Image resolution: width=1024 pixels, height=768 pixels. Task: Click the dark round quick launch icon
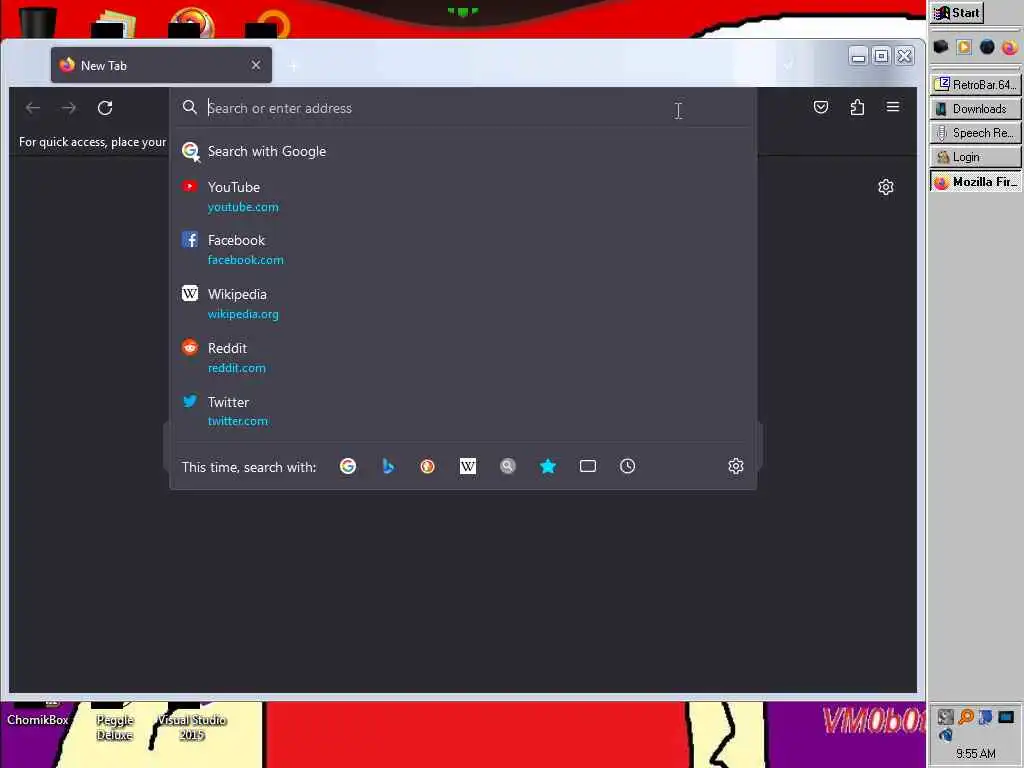click(x=987, y=47)
